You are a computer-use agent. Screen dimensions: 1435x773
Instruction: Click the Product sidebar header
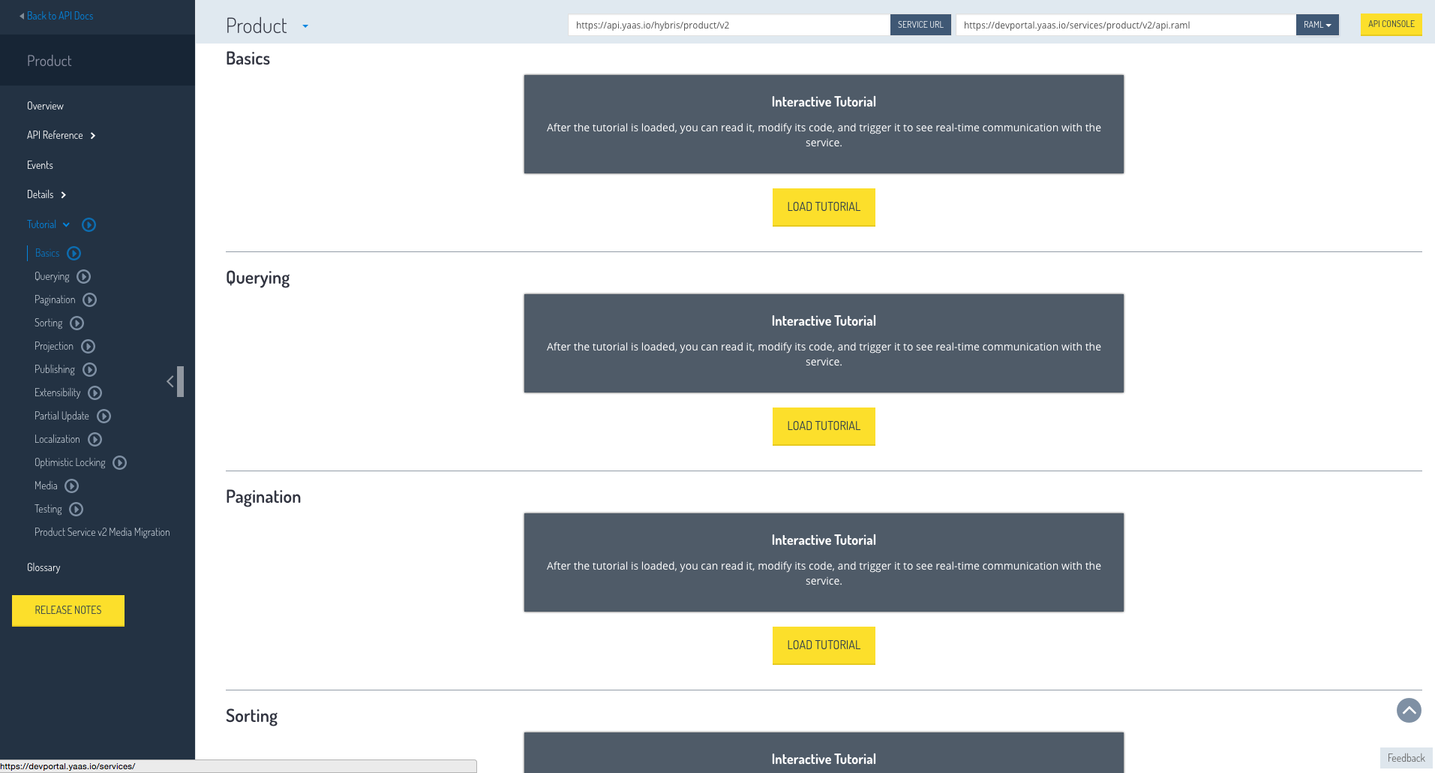click(x=49, y=61)
